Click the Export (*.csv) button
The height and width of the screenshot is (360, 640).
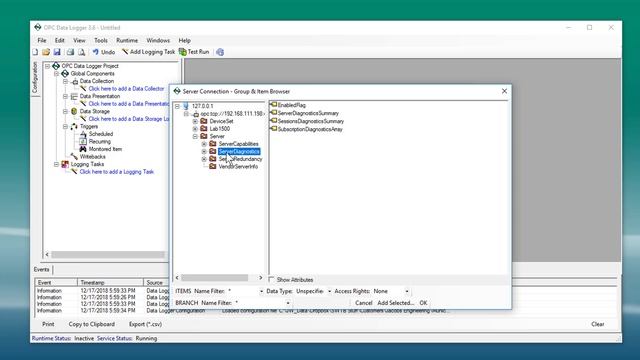click(145, 324)
